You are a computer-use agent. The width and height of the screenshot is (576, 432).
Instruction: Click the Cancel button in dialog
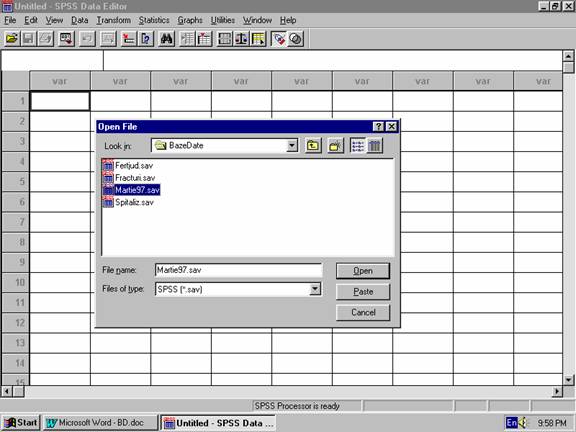363,312
